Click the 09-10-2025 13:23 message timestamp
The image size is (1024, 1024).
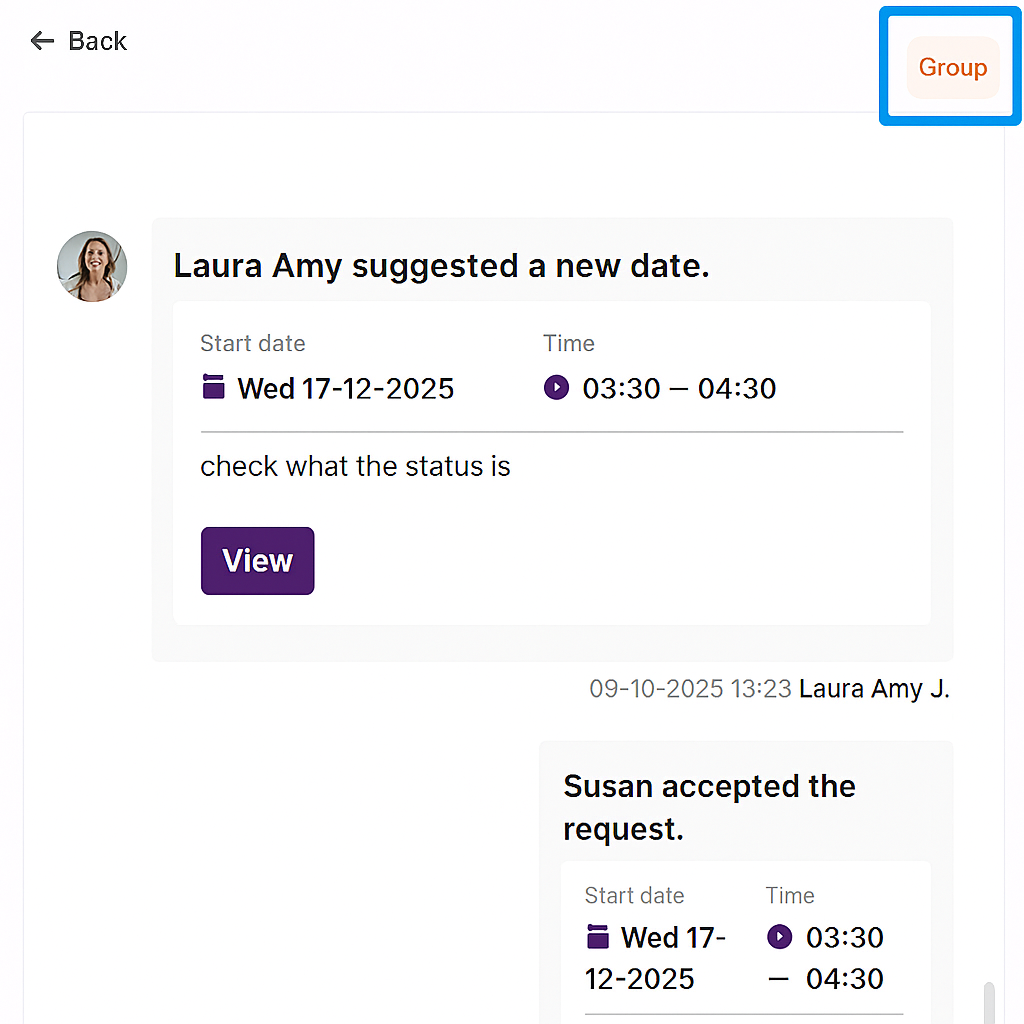(690, 689)
